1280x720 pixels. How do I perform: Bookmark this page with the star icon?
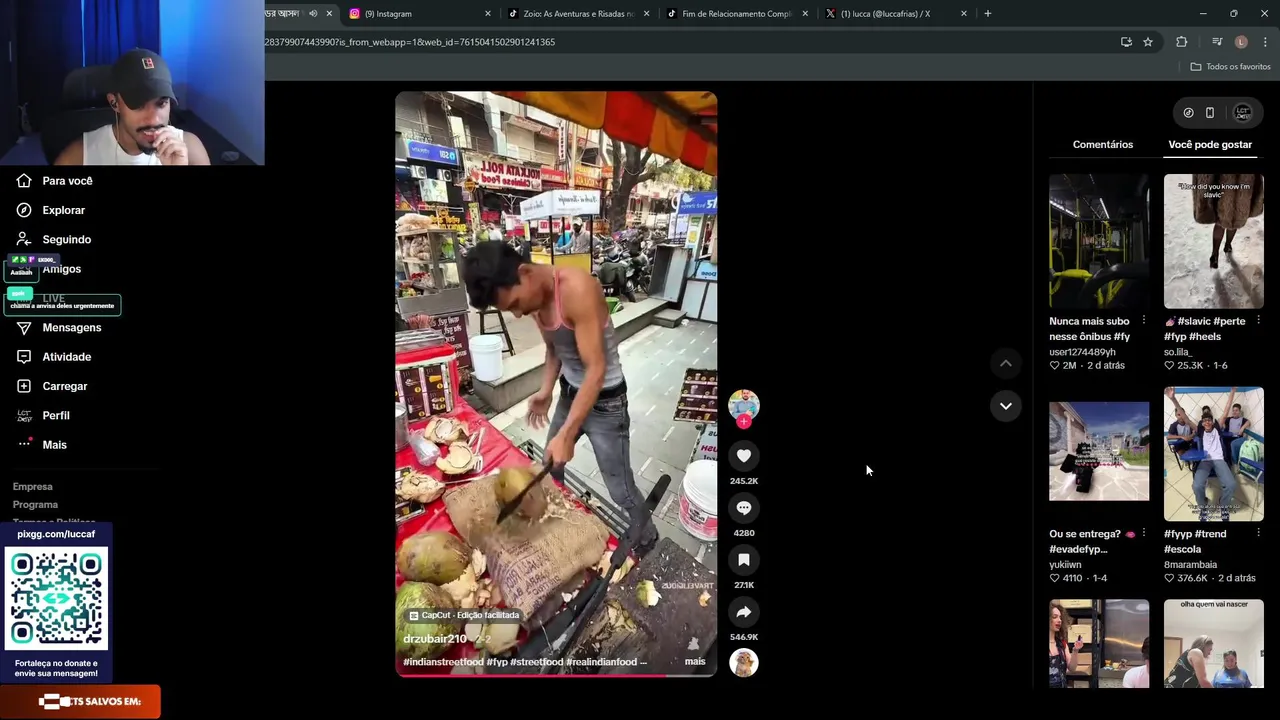1148,42
